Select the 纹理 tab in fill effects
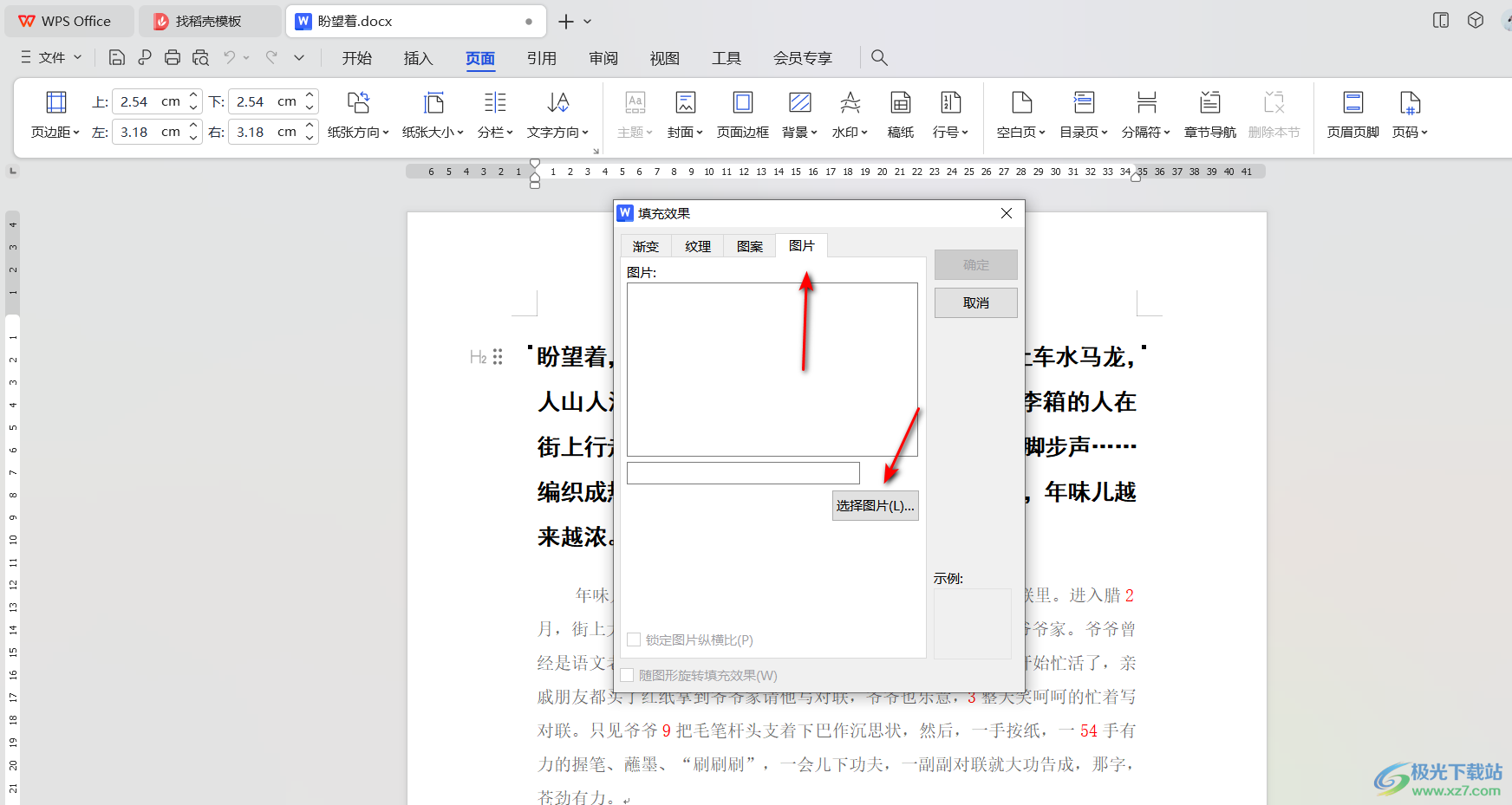This screenshot has height=805, width=1512. click(698, 246)
